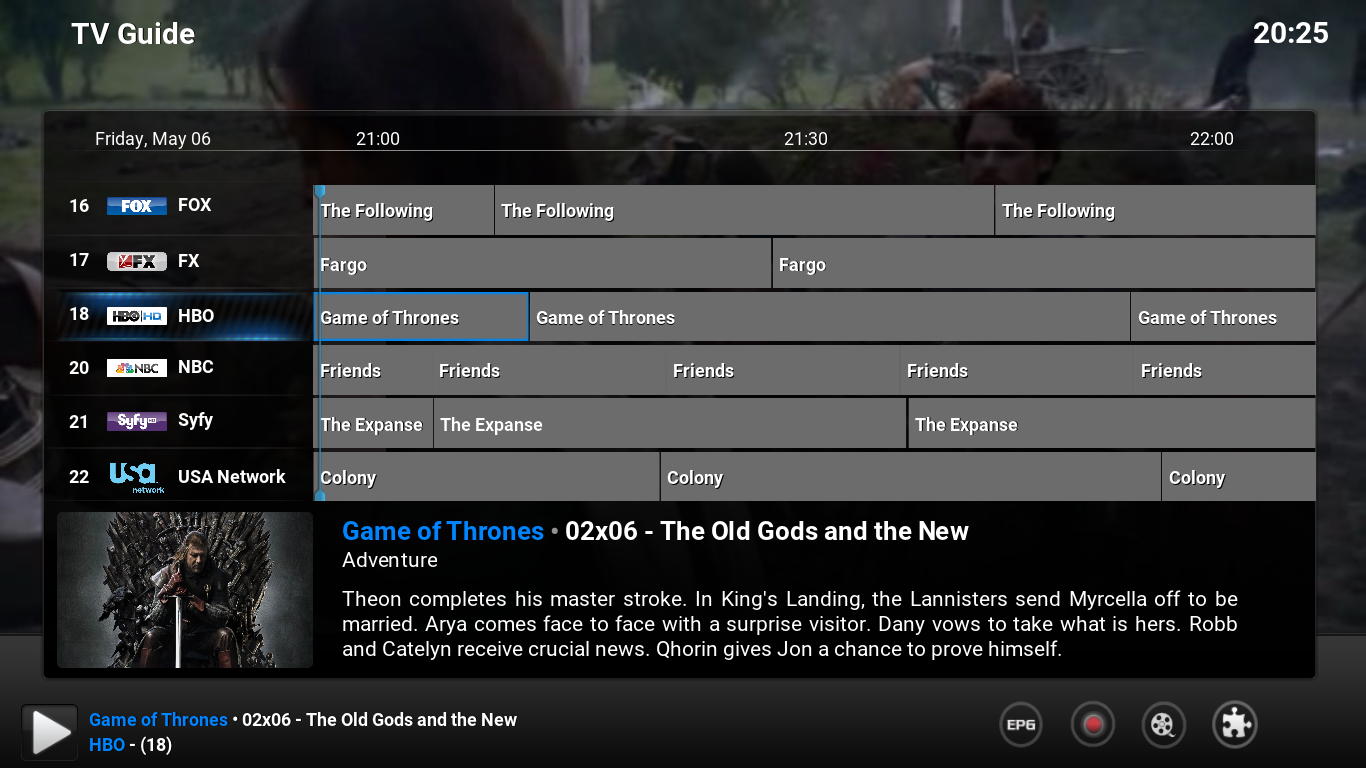The height and width of the screenshot is (768, 1366).
Task: Click the Friday, May 06 date label
Action: [153, 139]
